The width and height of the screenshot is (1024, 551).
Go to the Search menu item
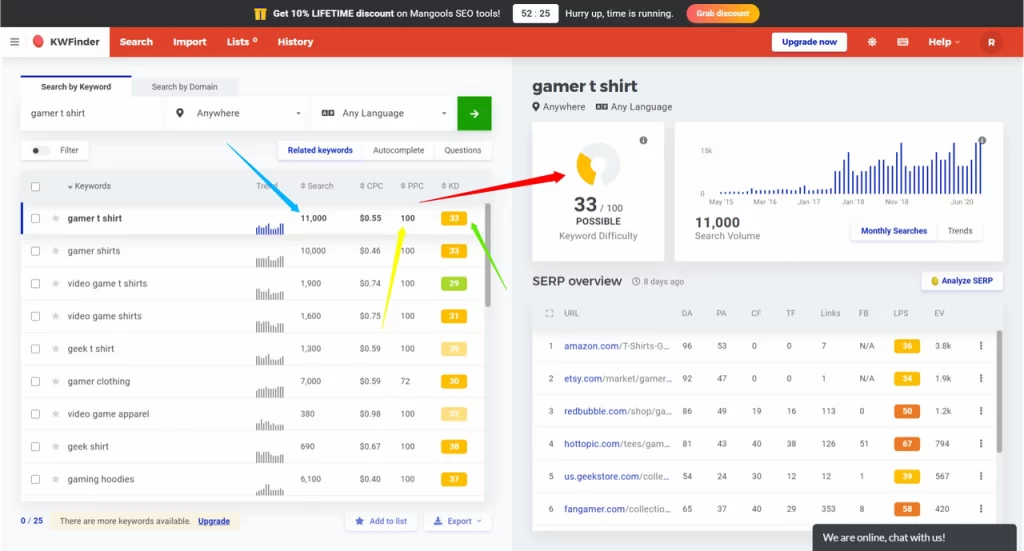pos(136,42)
